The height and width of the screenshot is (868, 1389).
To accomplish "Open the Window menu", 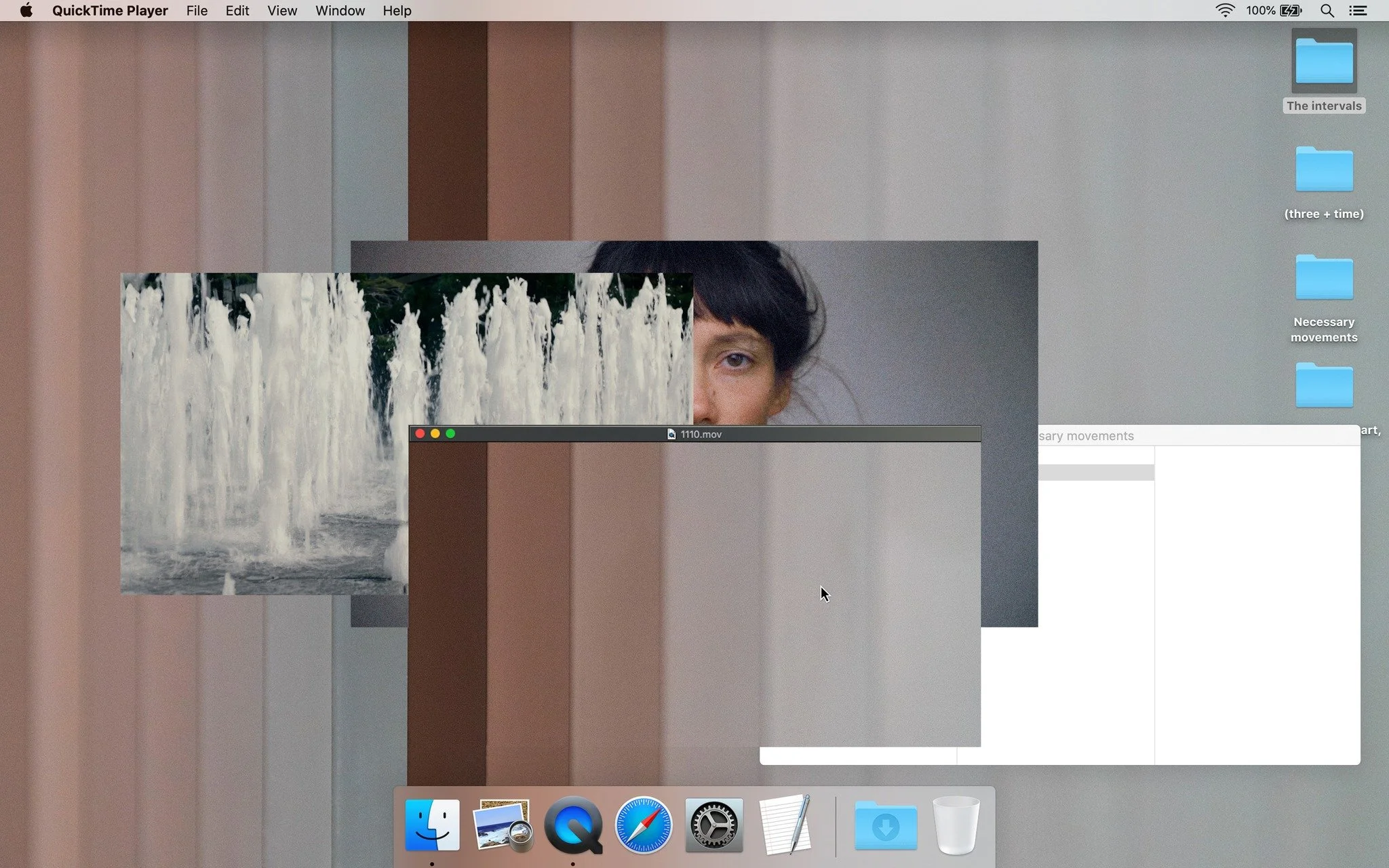I will coord(340,10).
